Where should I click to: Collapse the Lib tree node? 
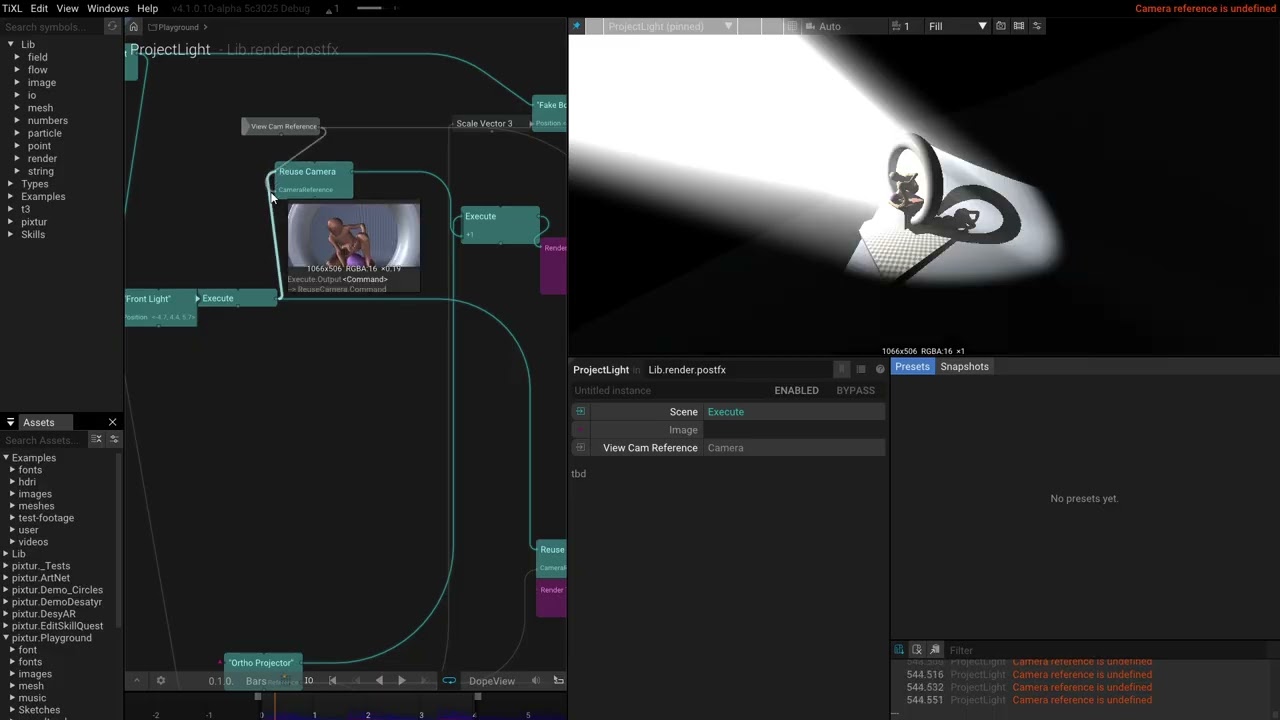pyautogui.click(x=11, y=44)
